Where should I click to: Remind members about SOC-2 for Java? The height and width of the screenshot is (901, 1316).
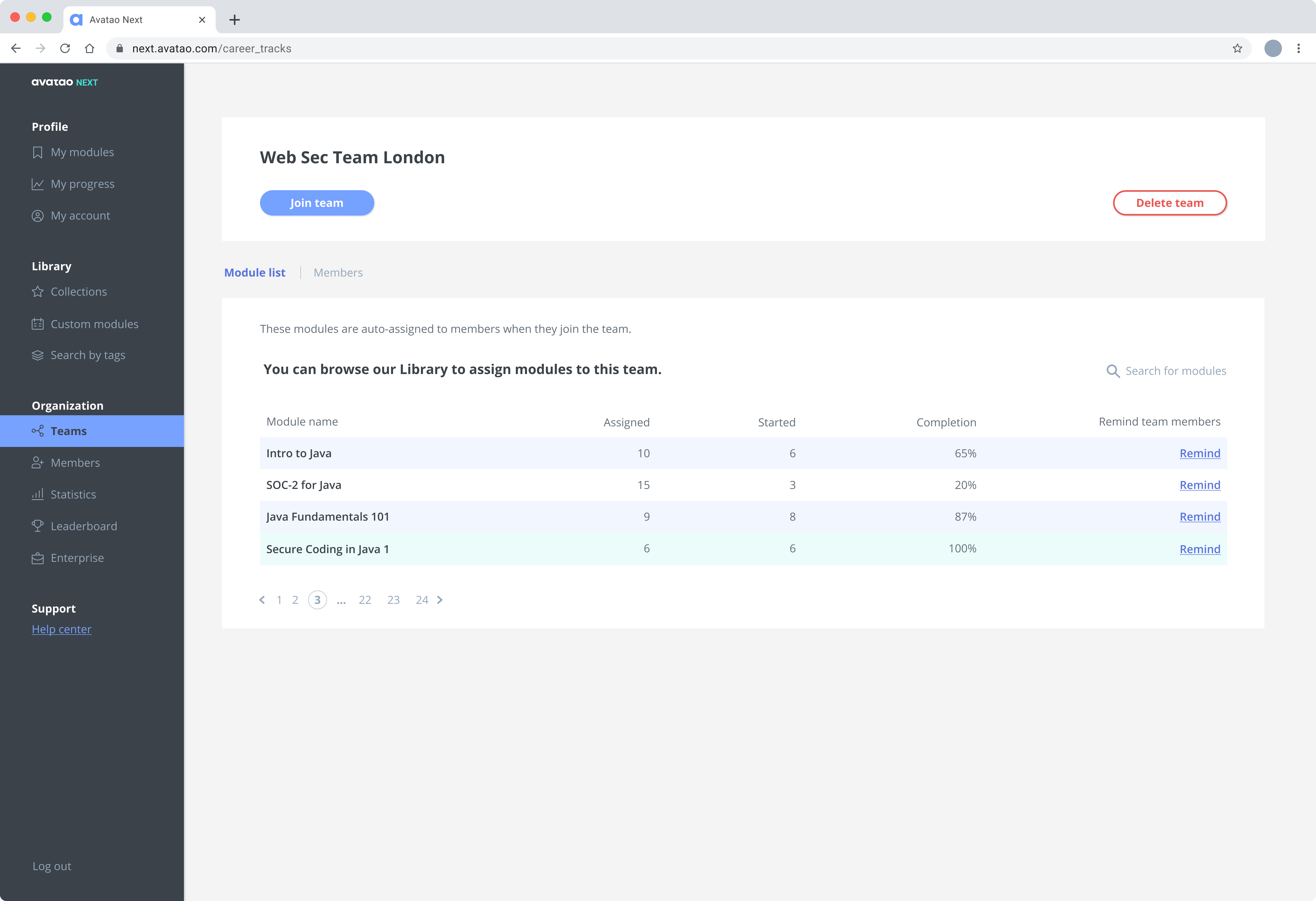tap(1199, 485)
